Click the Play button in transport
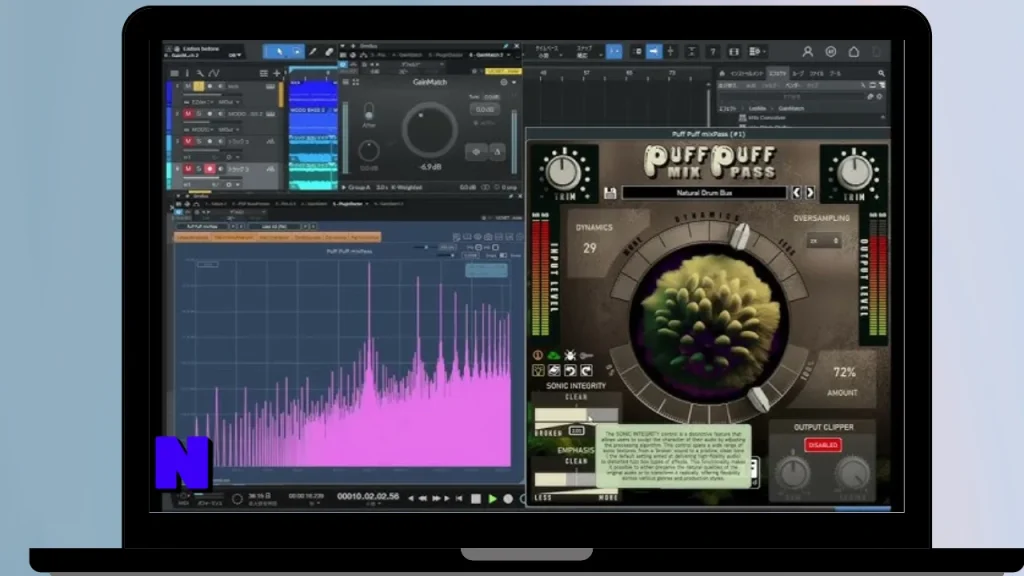 click(x=492, y=499)
